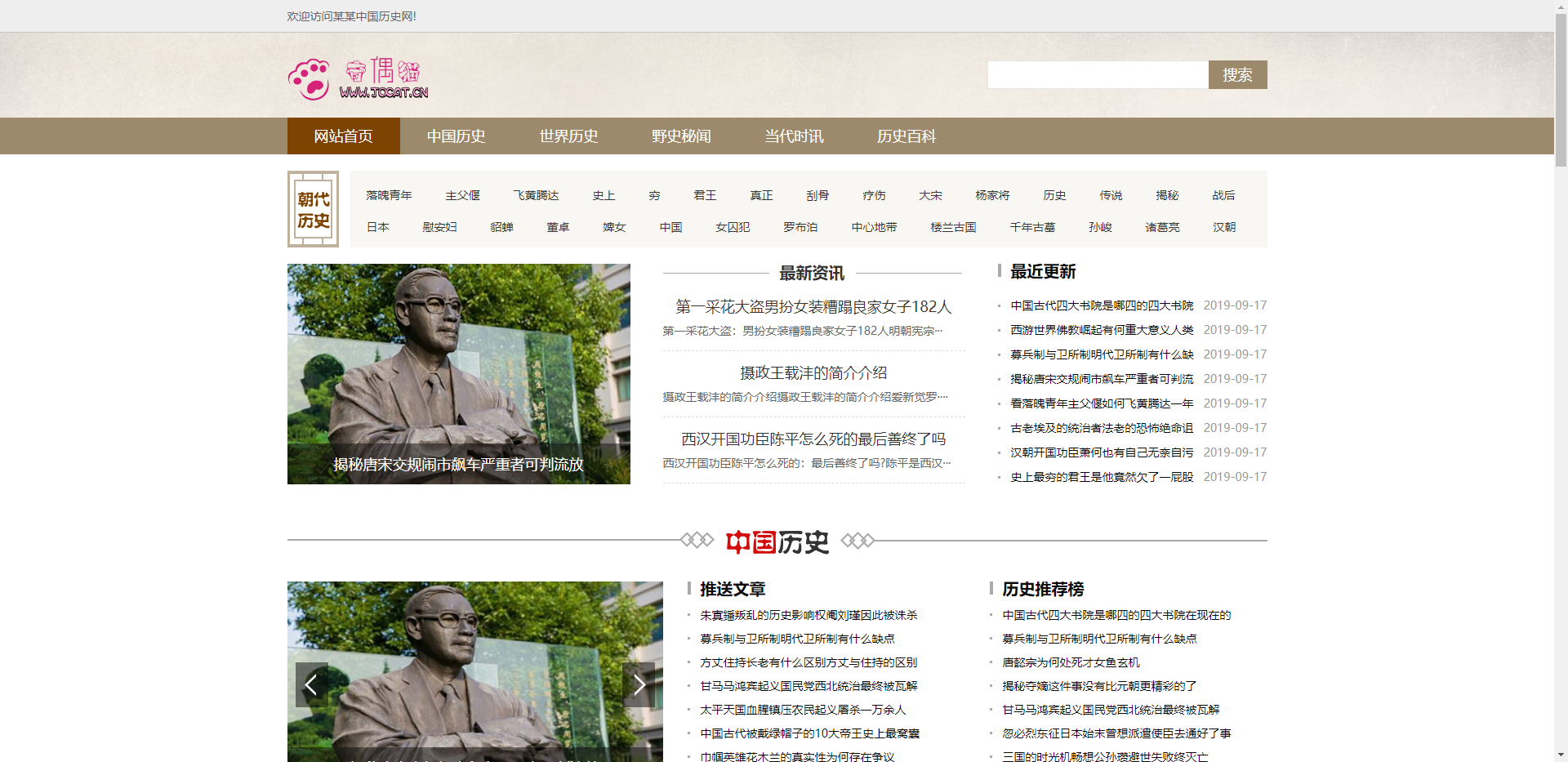Open article 方丈住持长老有什么区别方丈与住持的区别
The width and height of the screenshot is (1568, 762).
click(x=809, y=662)
